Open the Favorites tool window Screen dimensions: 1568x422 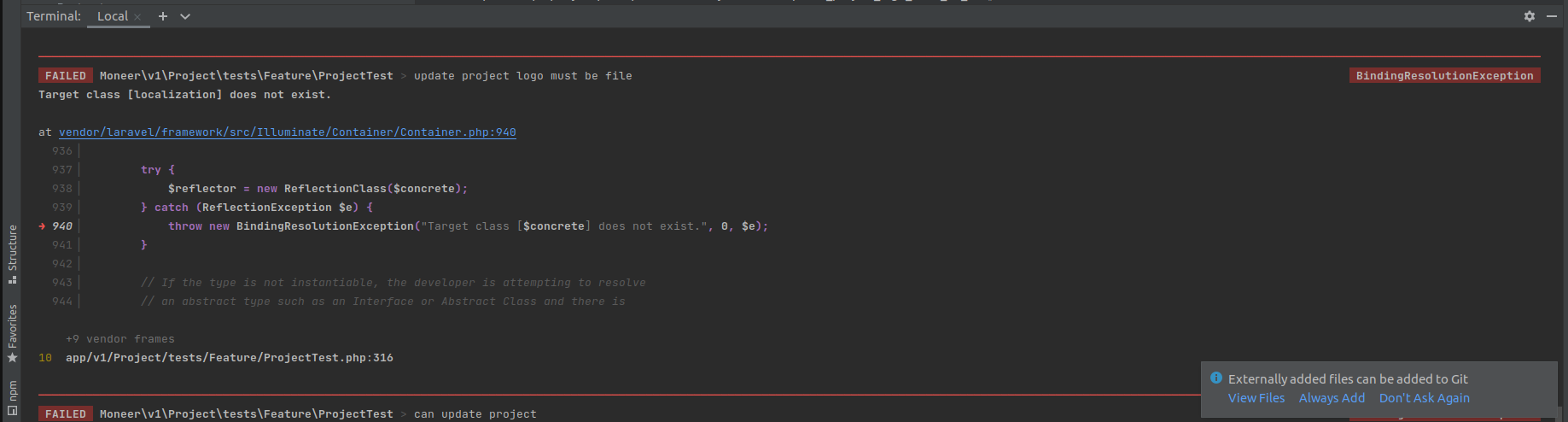click(x=12, y=333)
